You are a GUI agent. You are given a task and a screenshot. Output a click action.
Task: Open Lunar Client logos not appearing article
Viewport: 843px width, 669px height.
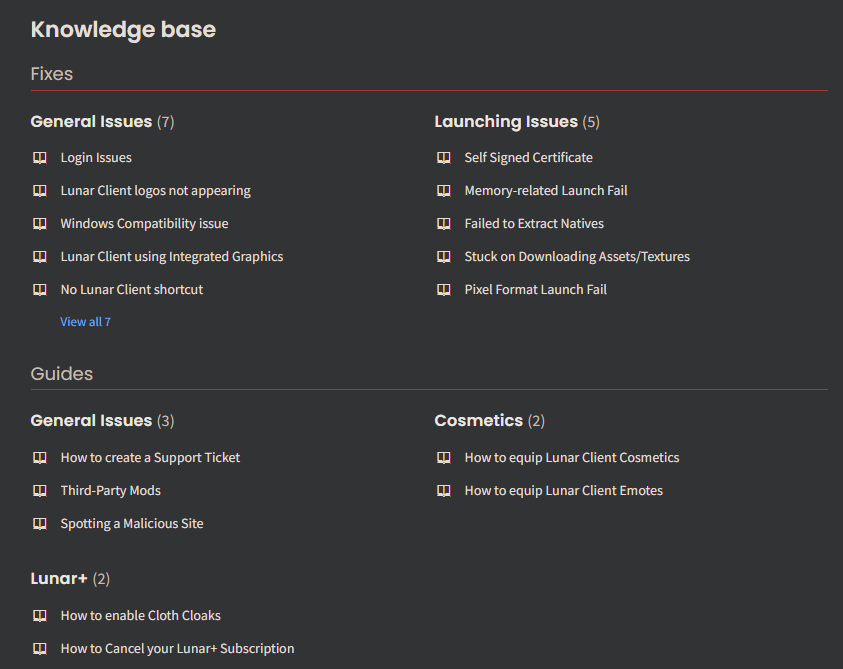[x=155, y=191]
